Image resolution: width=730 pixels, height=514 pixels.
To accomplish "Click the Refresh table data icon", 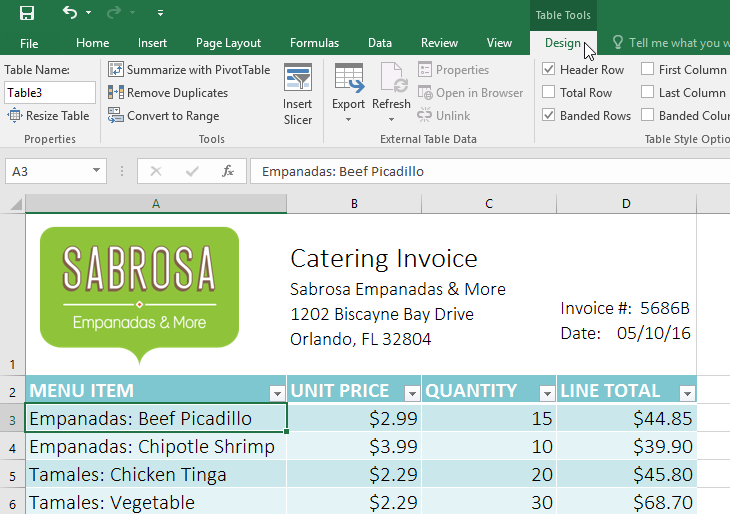I will point(391,79).
